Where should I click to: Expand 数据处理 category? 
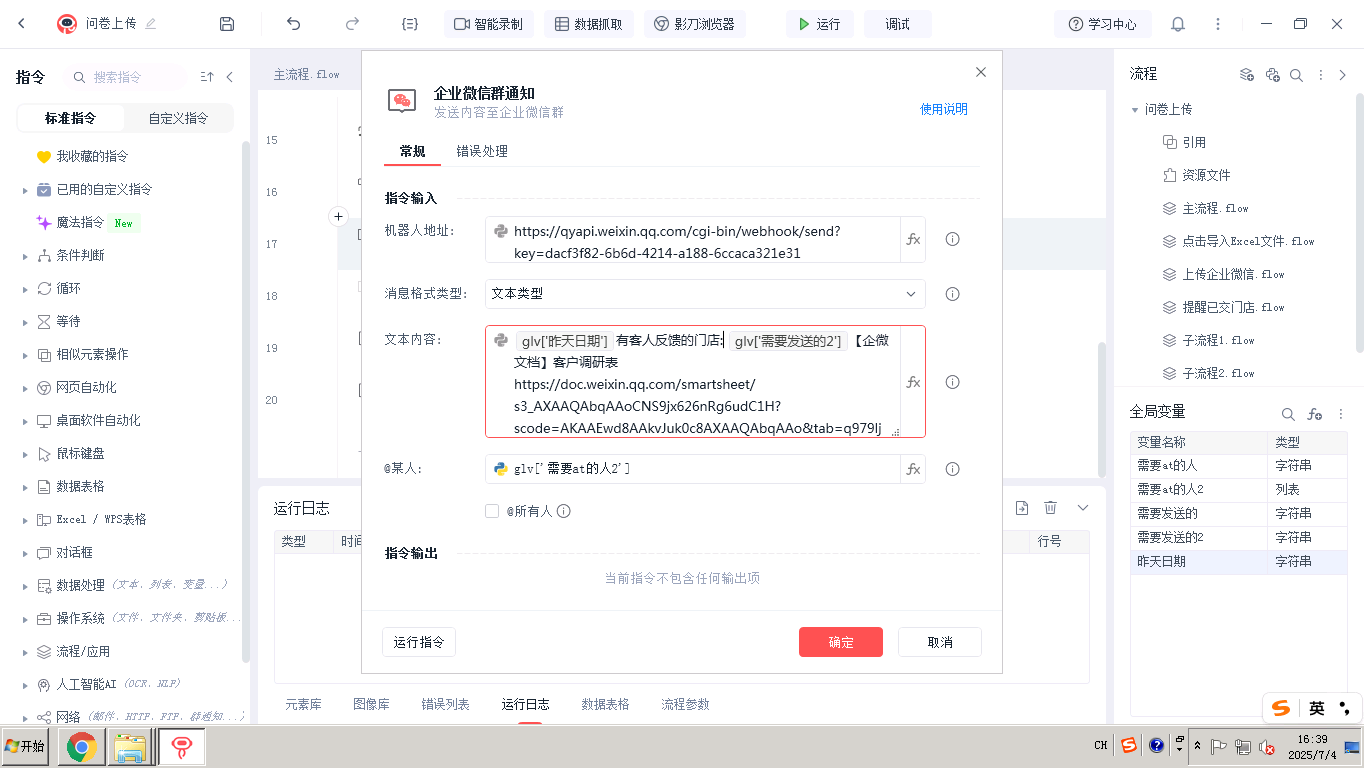pyautogui.click(x=24, y=585)
